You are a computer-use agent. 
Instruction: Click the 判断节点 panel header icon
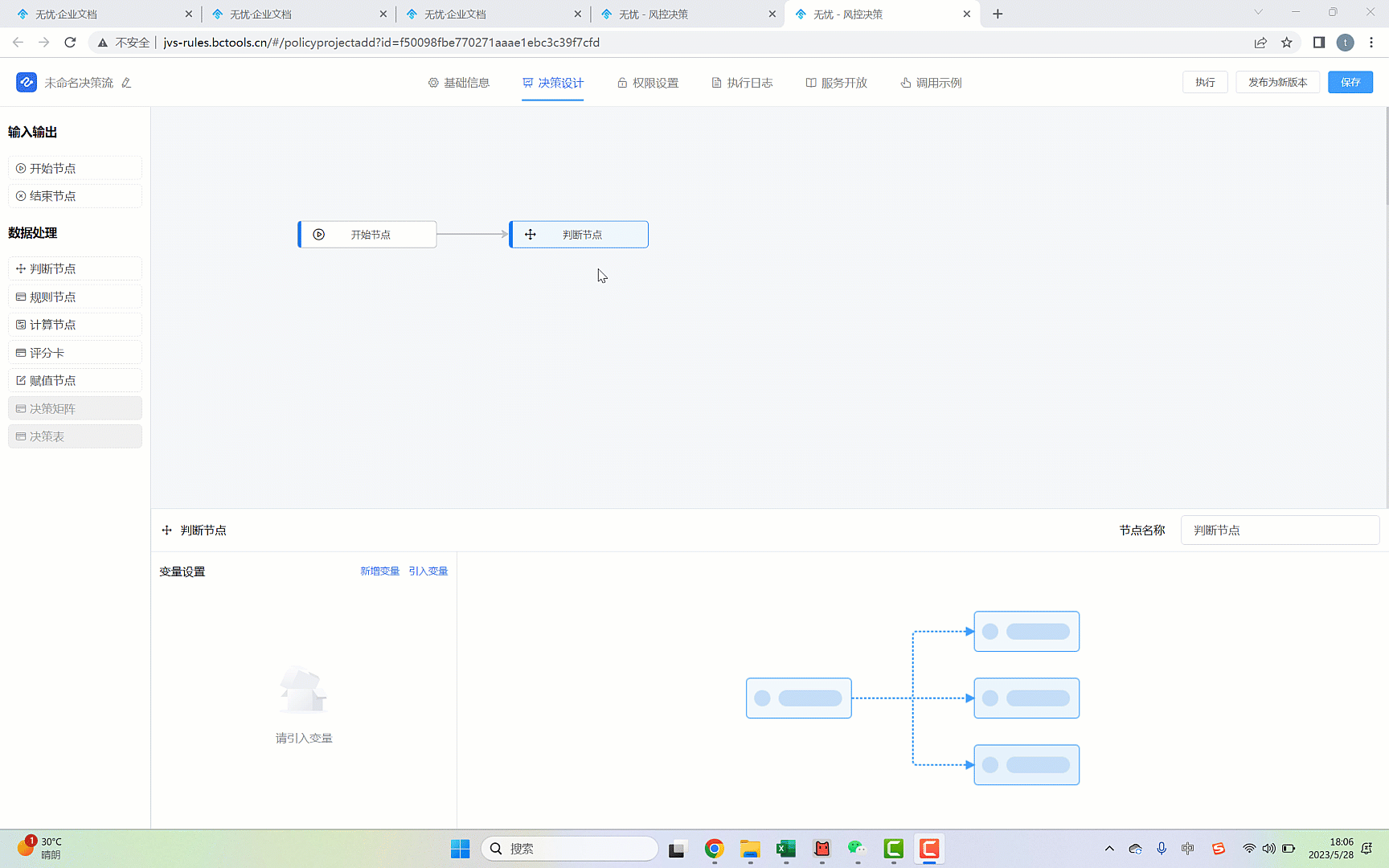point(167,530)
